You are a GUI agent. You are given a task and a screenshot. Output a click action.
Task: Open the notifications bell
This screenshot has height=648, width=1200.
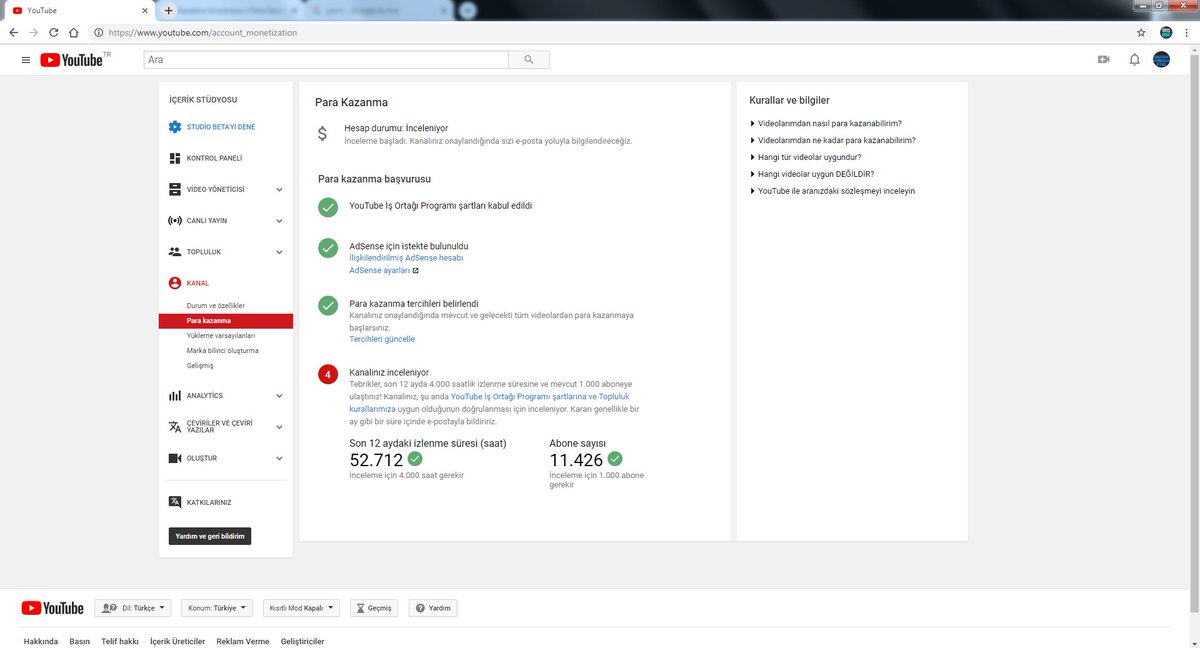click(1134, 60)
